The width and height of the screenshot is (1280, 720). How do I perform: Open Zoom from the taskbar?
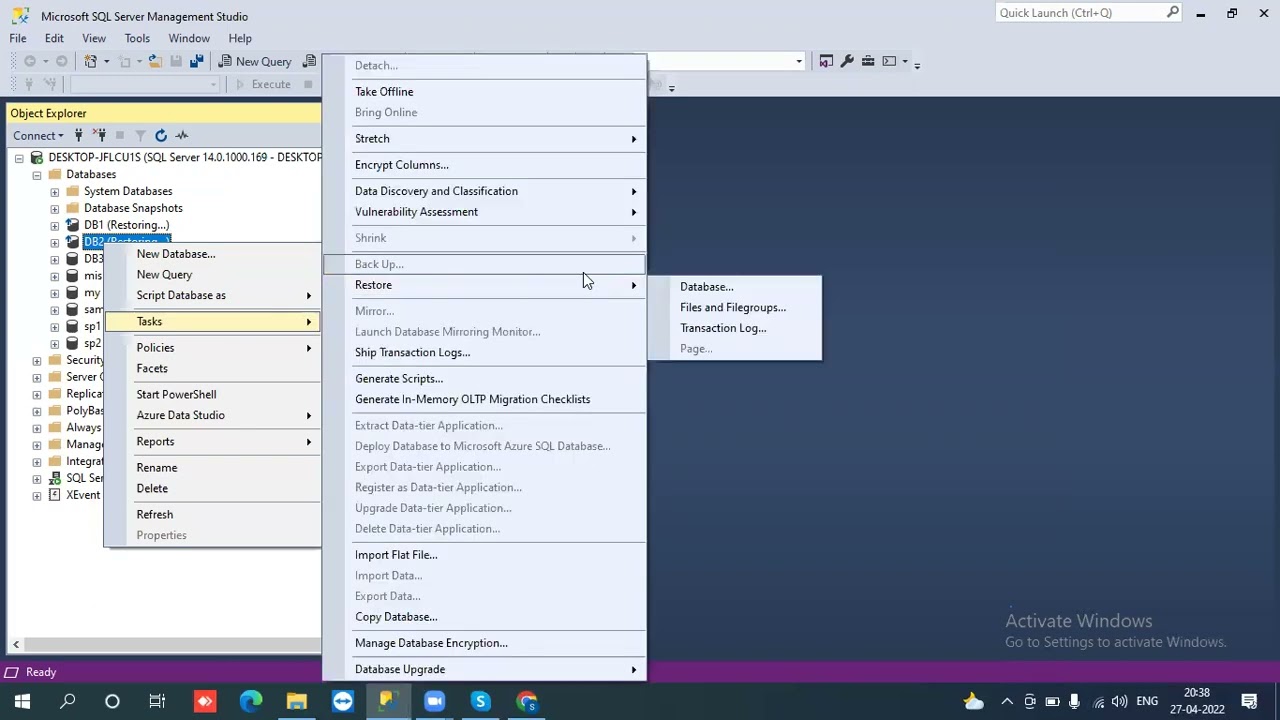coord(434,701)
